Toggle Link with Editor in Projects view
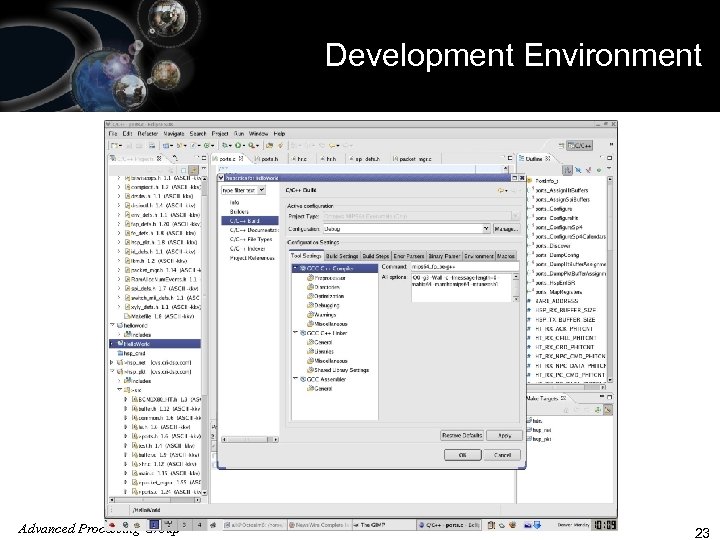This screenshot has height=540, width=720. tap(194, 170)
